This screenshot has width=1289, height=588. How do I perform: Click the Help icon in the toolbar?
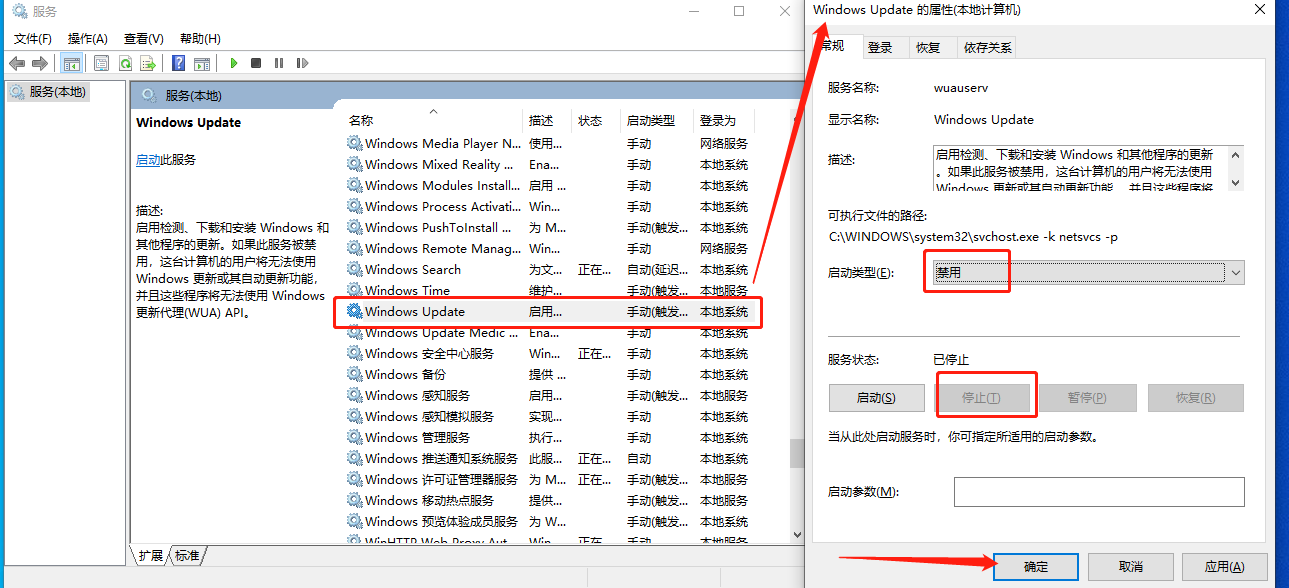(x=180, y=63)
